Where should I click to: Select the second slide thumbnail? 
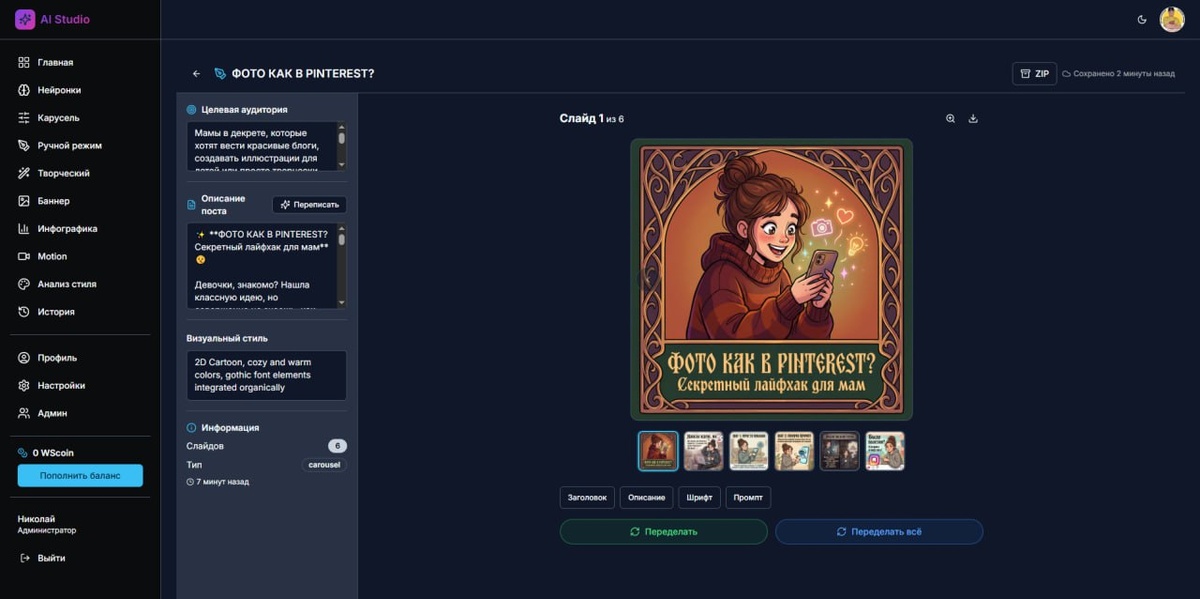(703, 451)
